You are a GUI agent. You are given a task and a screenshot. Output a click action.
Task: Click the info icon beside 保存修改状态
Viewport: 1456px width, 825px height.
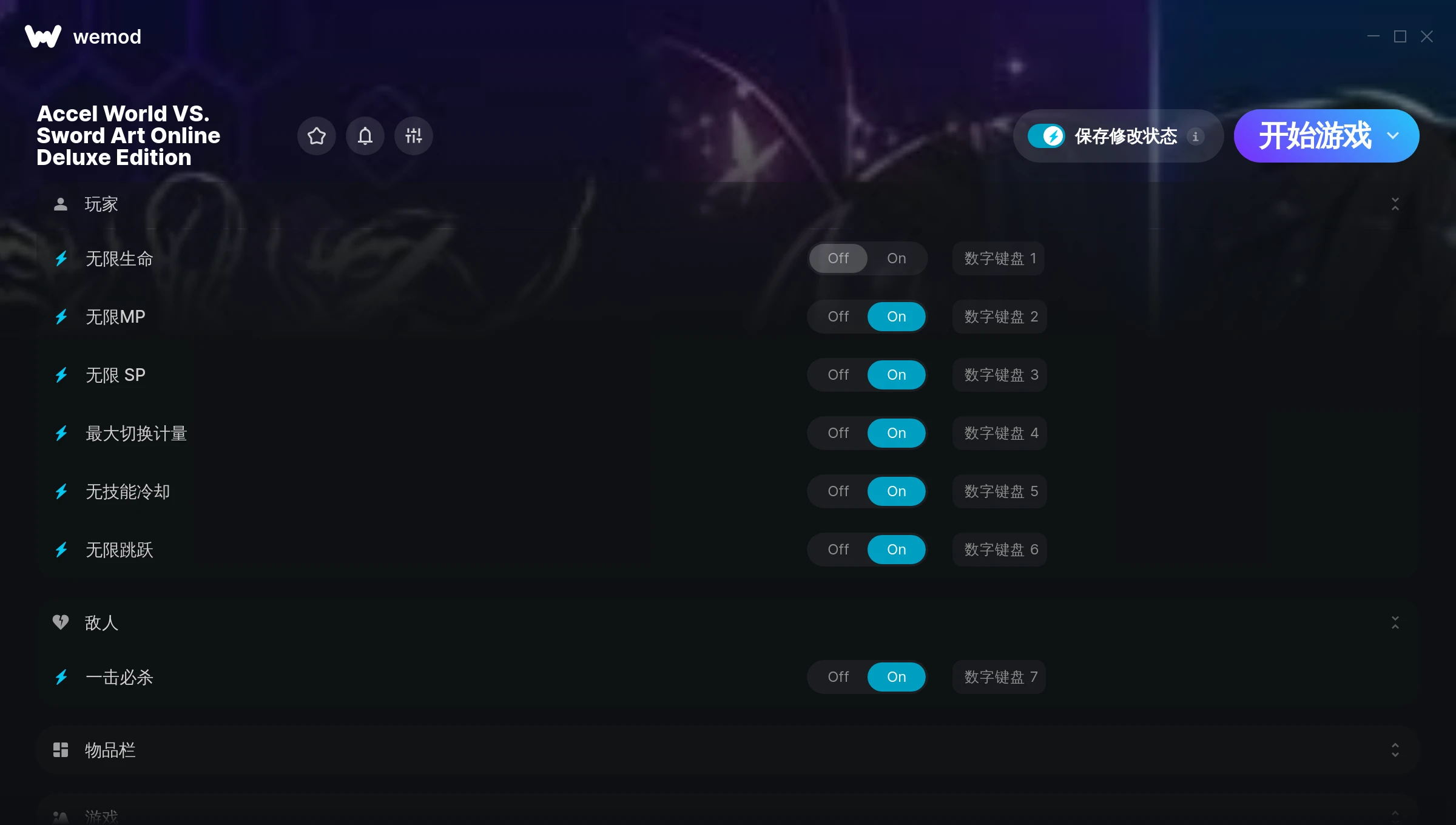1195,136
